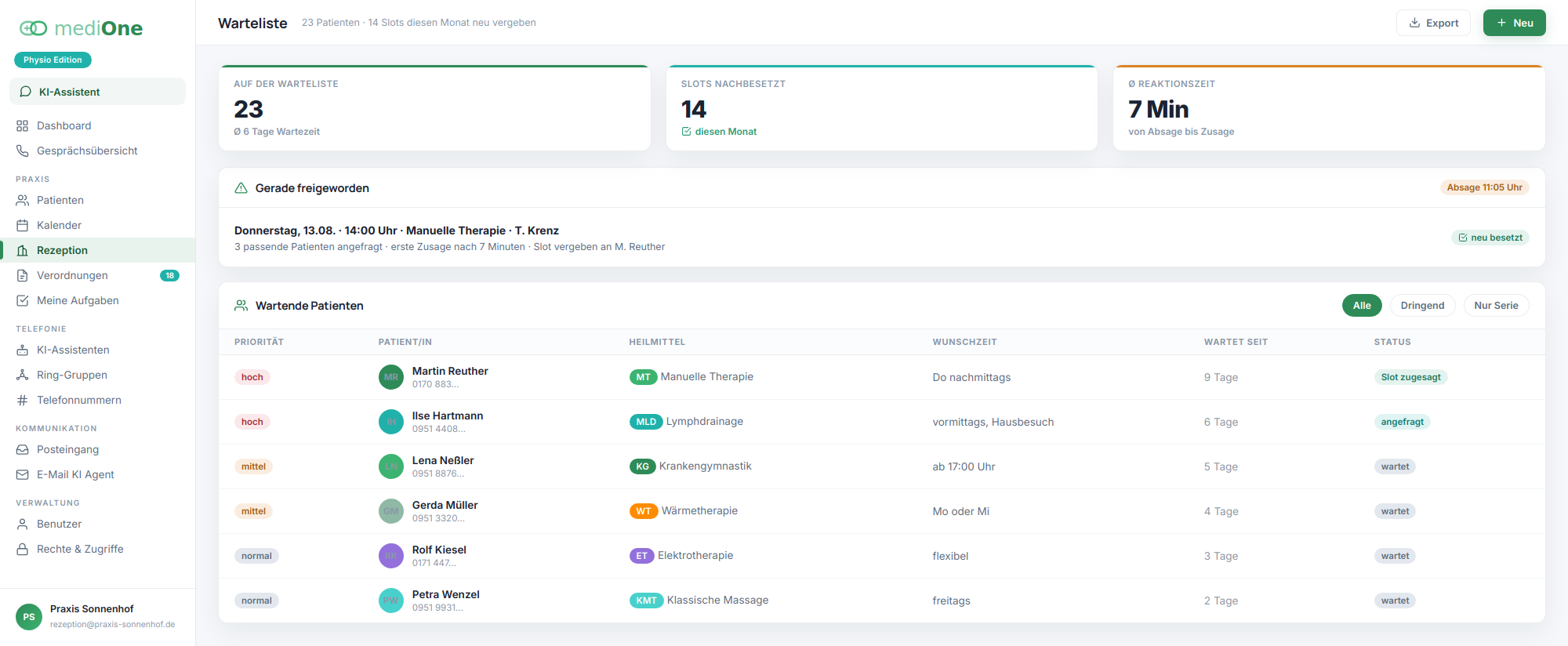
Task: Click the Gesprächsübersicht phone icon
Action: [23, 151]
